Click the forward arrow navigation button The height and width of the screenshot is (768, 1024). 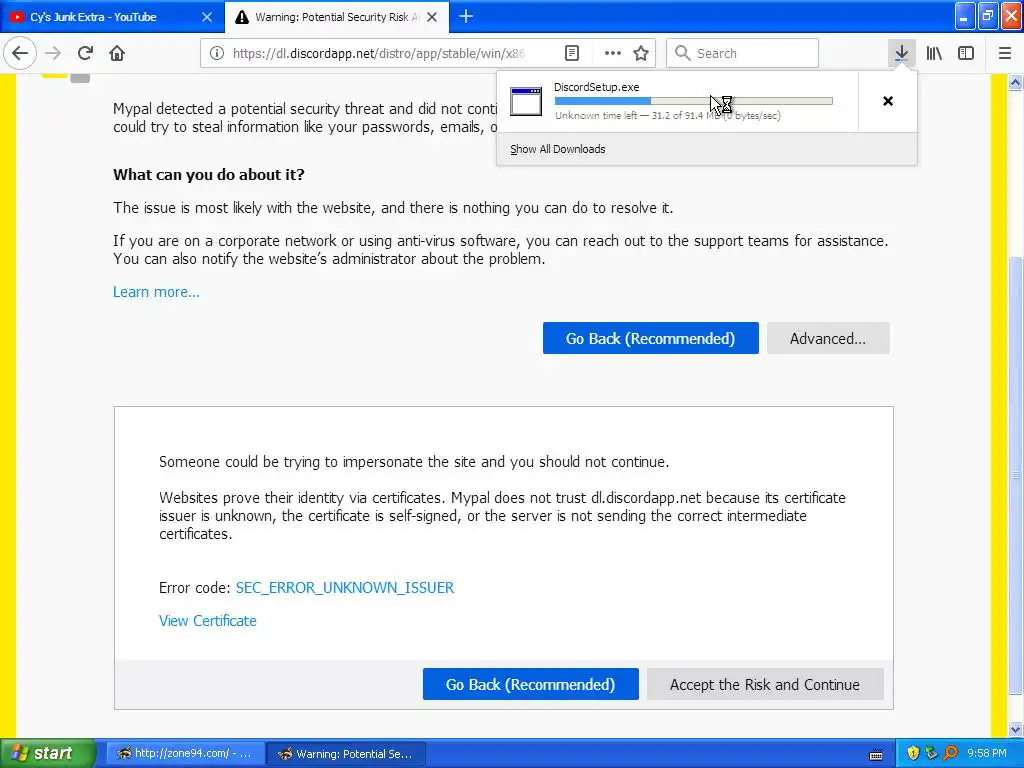tap(54, 53)
